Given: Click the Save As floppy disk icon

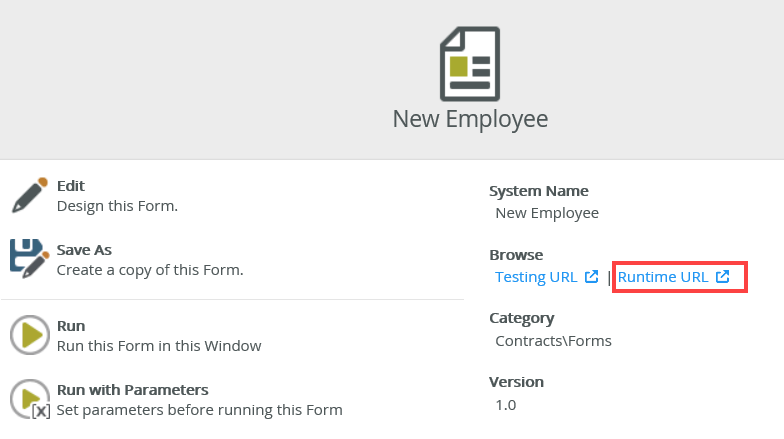Looking at the screenshot, I should pyautogui.click(x=29, y=259).
